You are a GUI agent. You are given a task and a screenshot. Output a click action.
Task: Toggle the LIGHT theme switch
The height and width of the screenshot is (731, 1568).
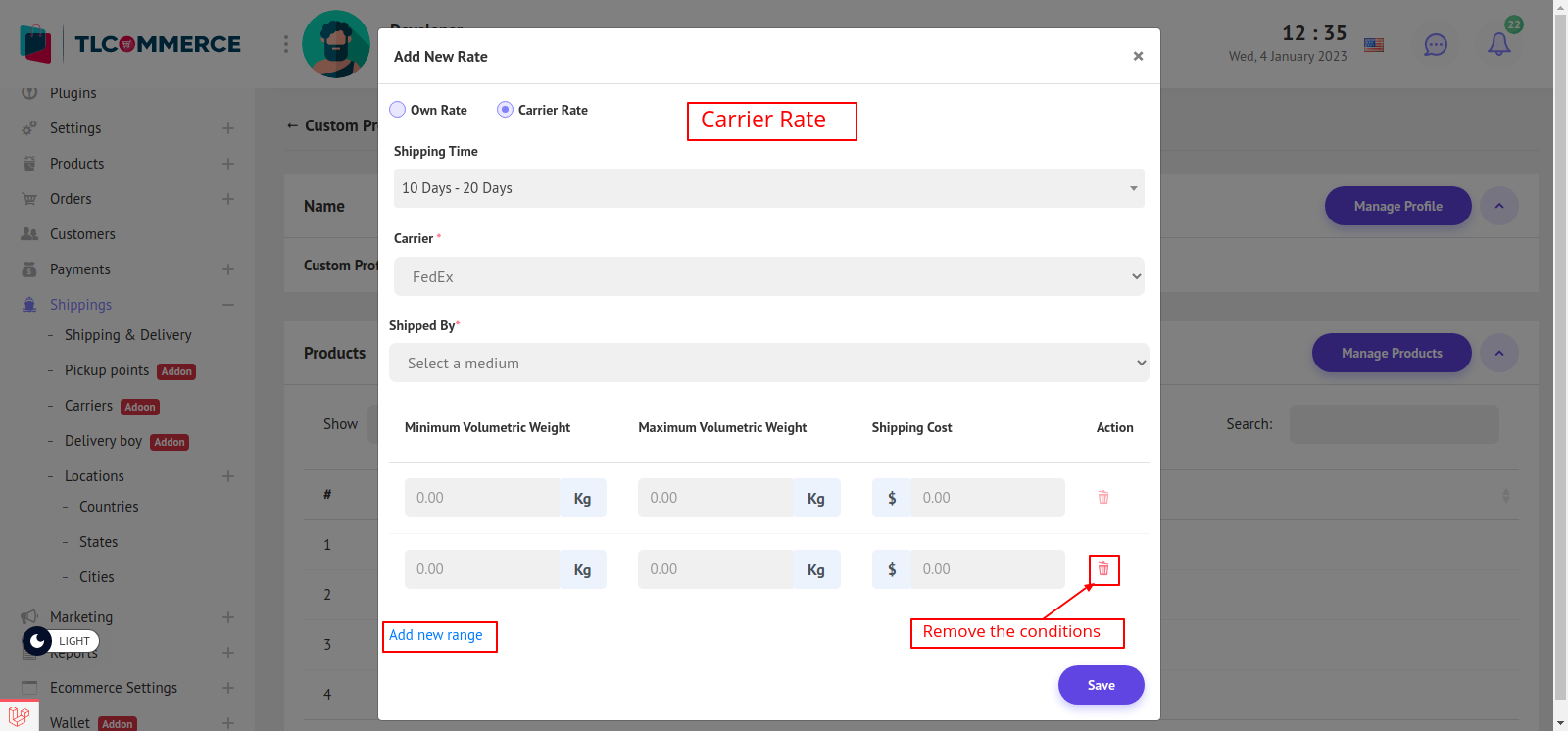[61, 641]
